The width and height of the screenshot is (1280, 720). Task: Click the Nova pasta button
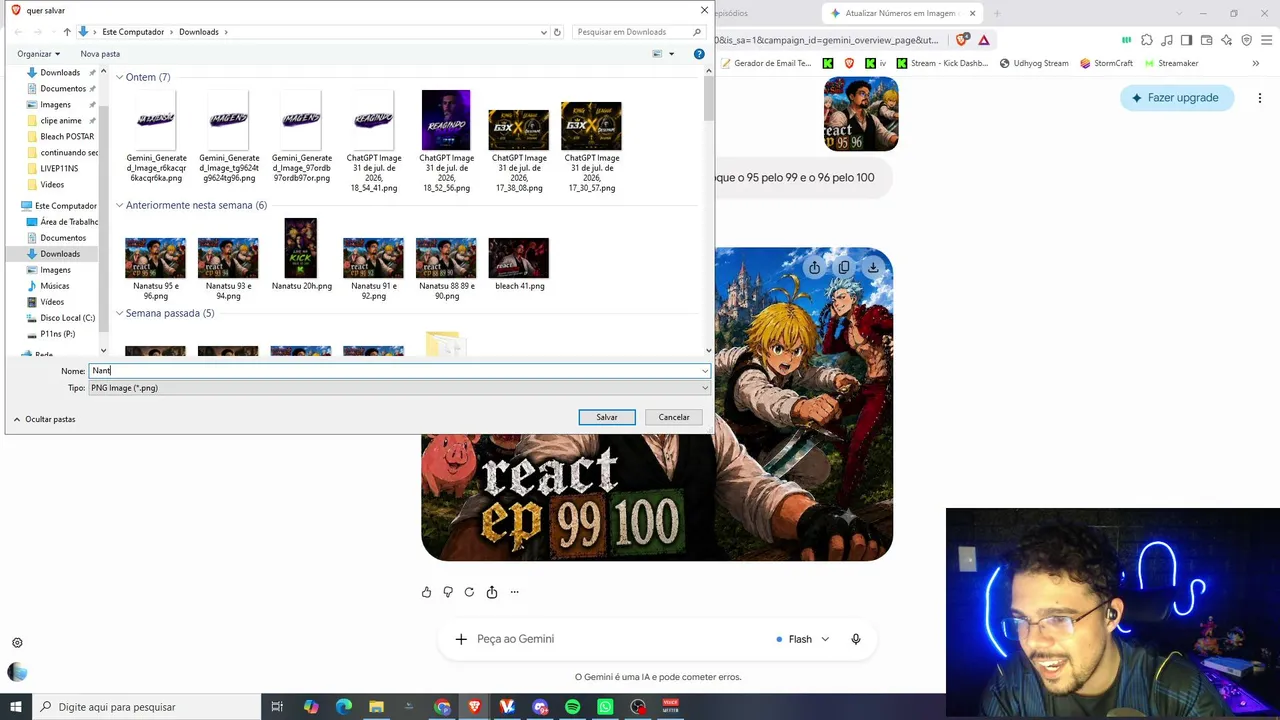pos(100,54)
